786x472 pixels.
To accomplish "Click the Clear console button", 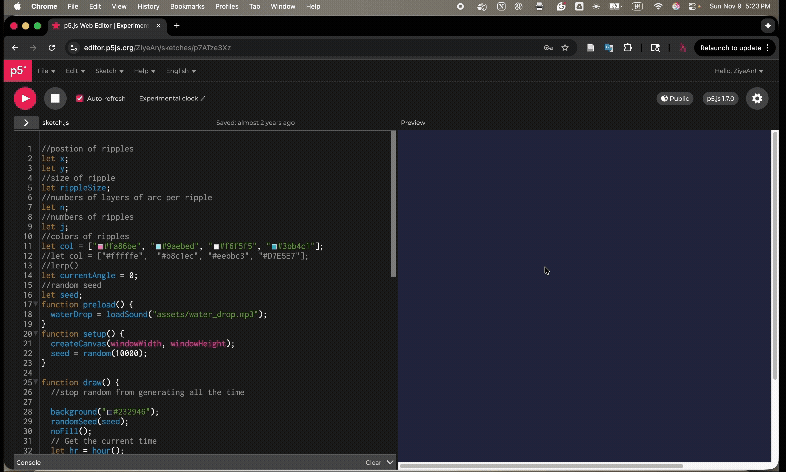I will 372,462.
